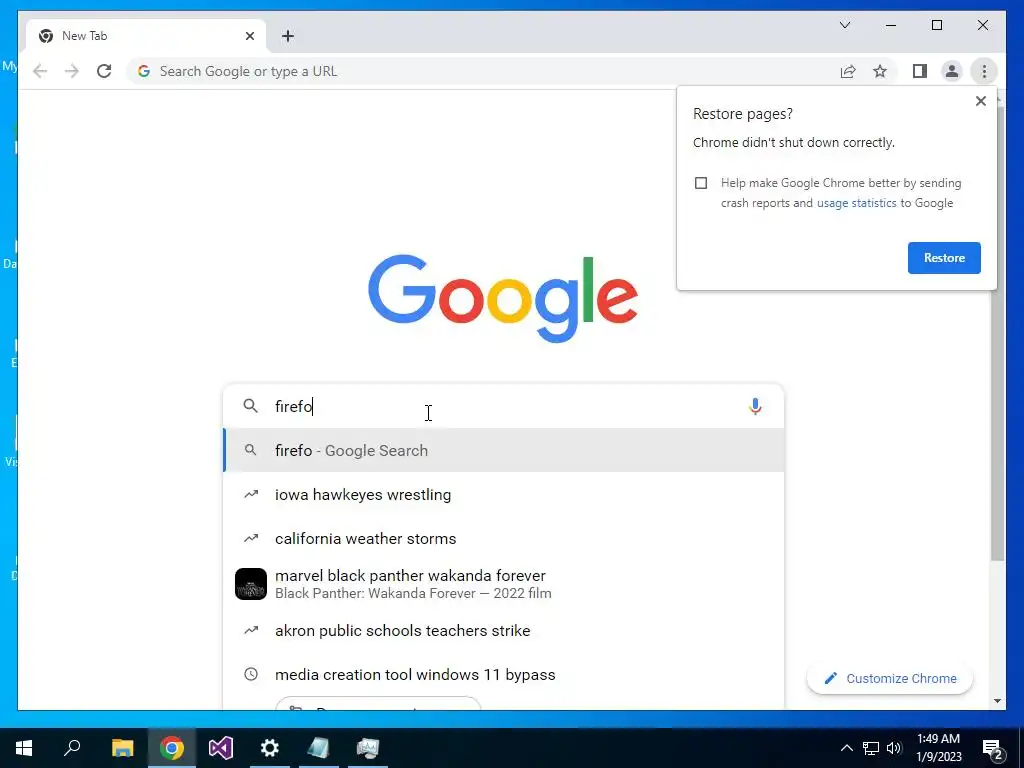Open the profile avatar icon
The image size is (1024, 768).
(952, 71)
